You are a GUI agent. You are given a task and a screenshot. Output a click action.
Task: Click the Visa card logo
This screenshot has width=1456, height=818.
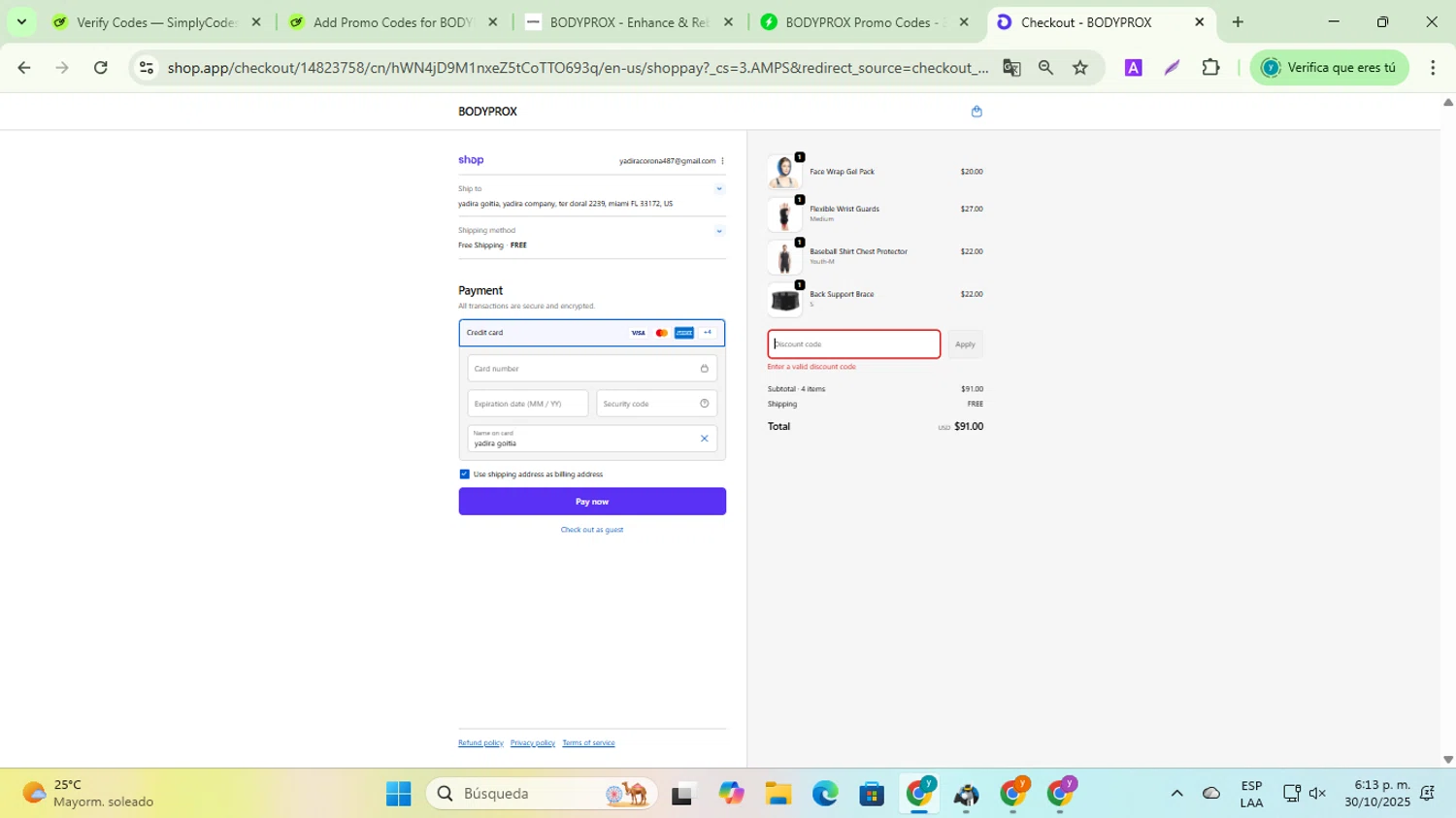[x=638, y=333]
